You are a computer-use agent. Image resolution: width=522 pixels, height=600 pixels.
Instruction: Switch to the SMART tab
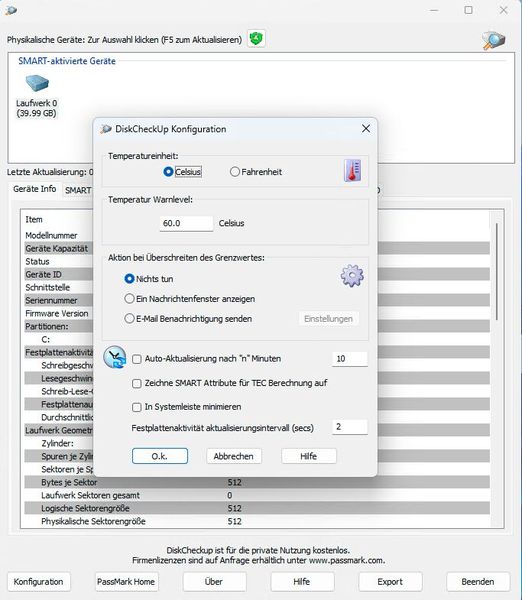(x=78, y=190)
